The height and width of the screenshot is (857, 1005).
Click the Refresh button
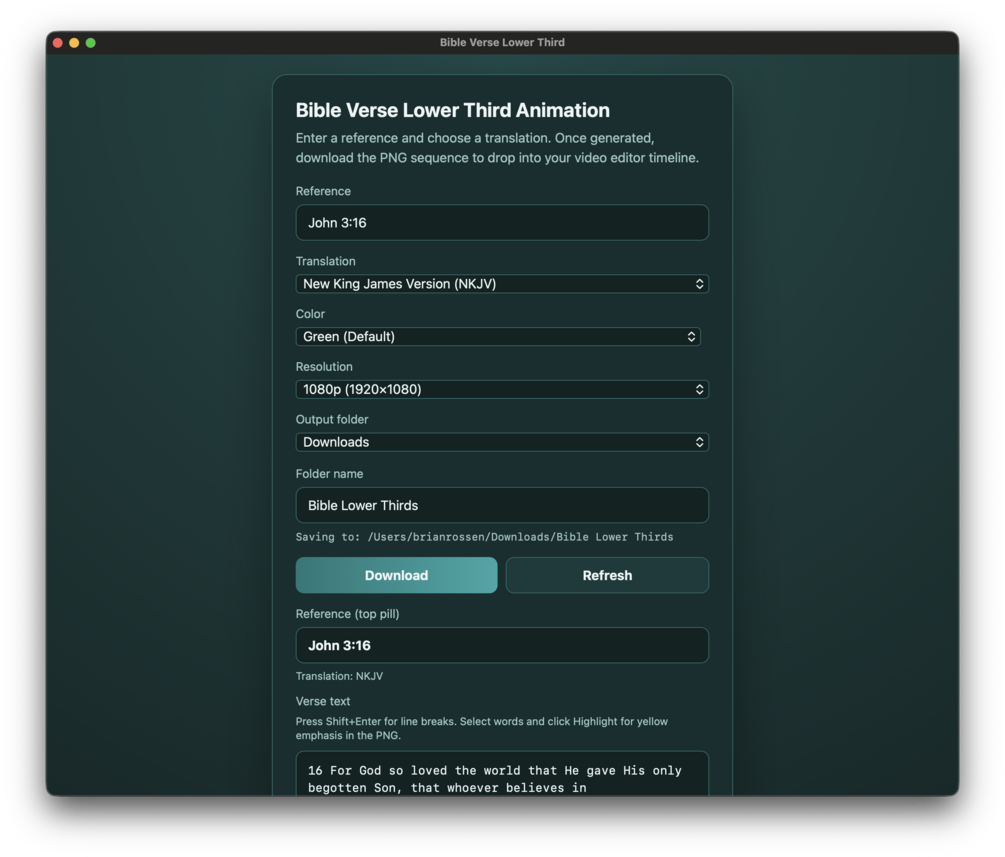click(607, 575)
